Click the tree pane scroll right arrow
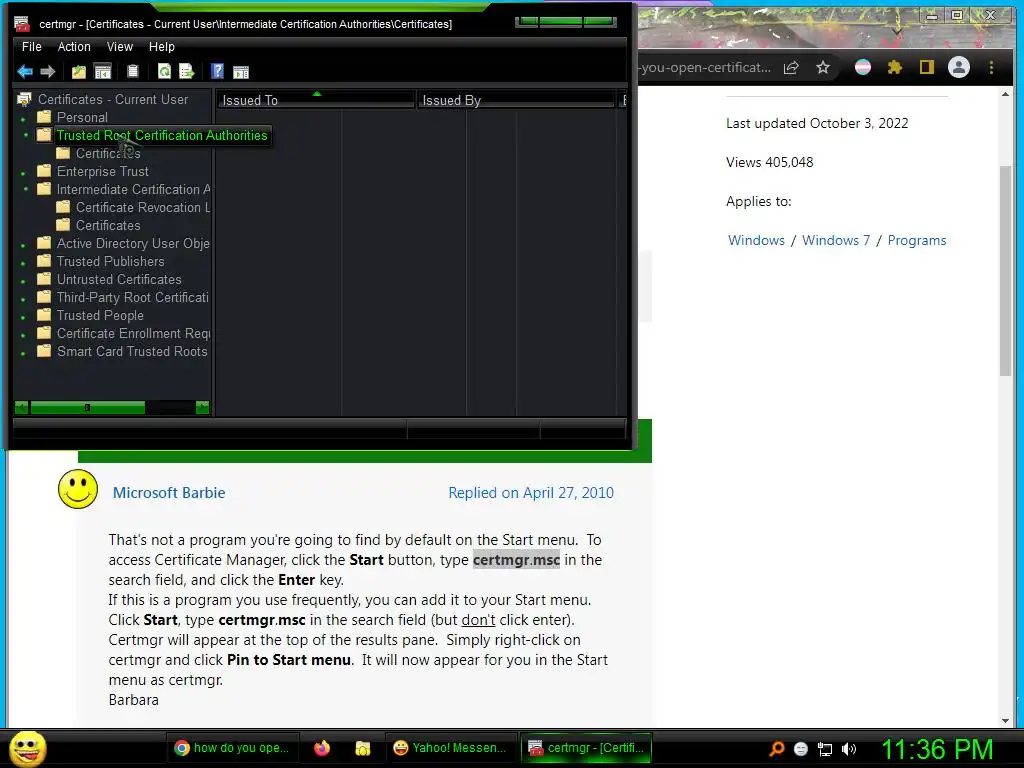This screenshot has width=1024, height=768. (x=202, y=408)
